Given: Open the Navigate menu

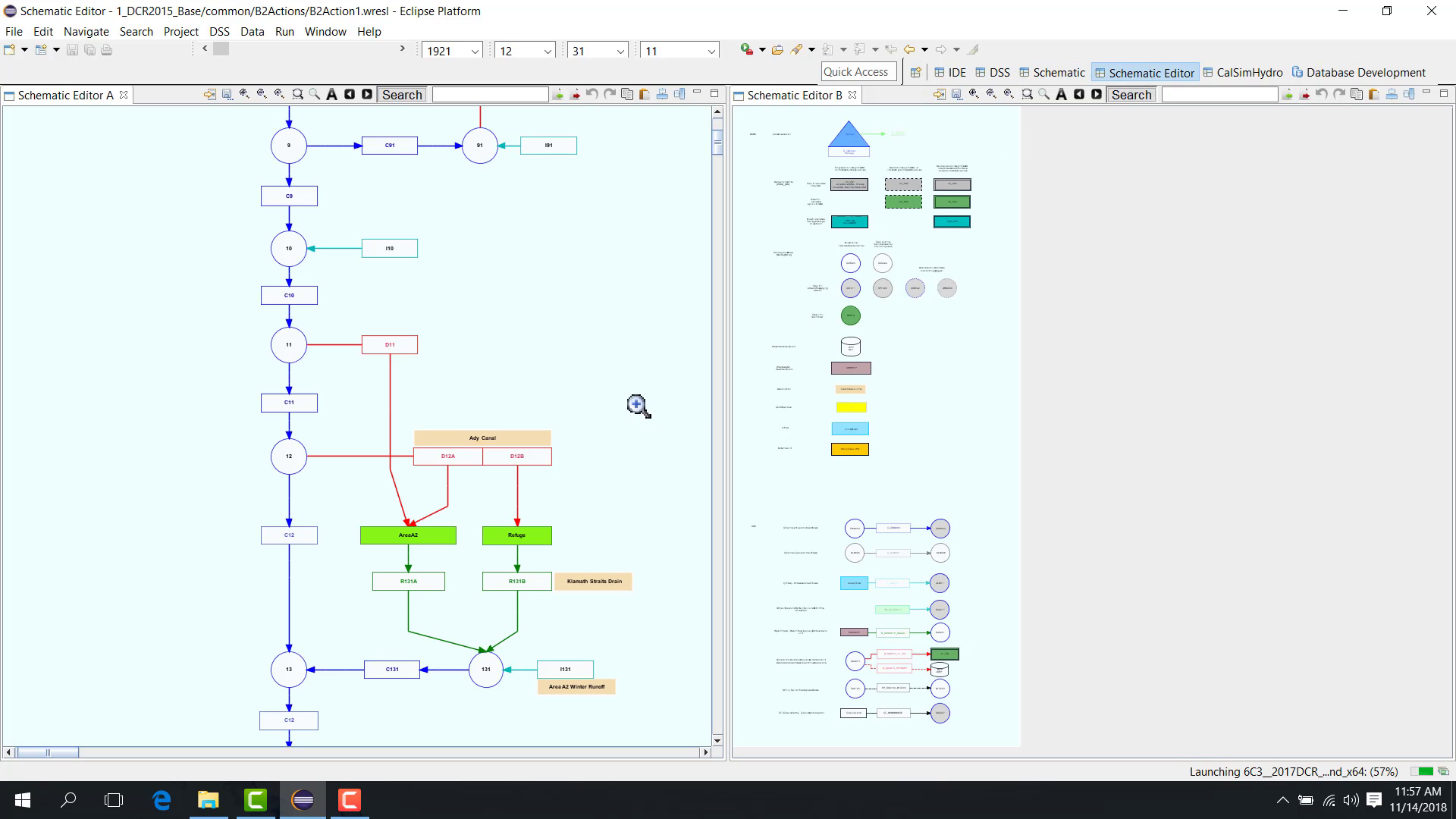Looking at the screenshot, I should coord(86,32).
